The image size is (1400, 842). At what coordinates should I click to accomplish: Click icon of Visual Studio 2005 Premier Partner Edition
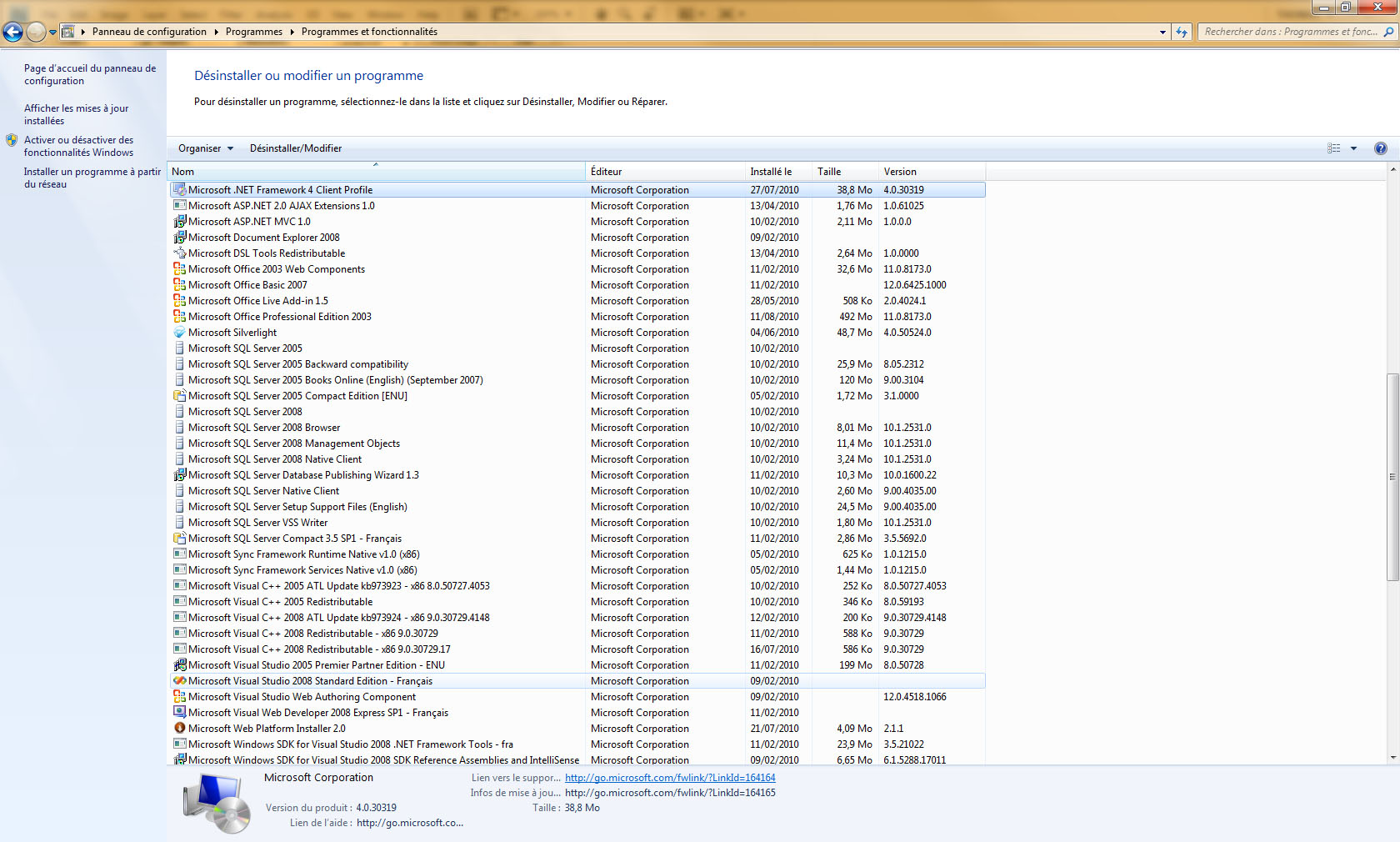point(179,665)
